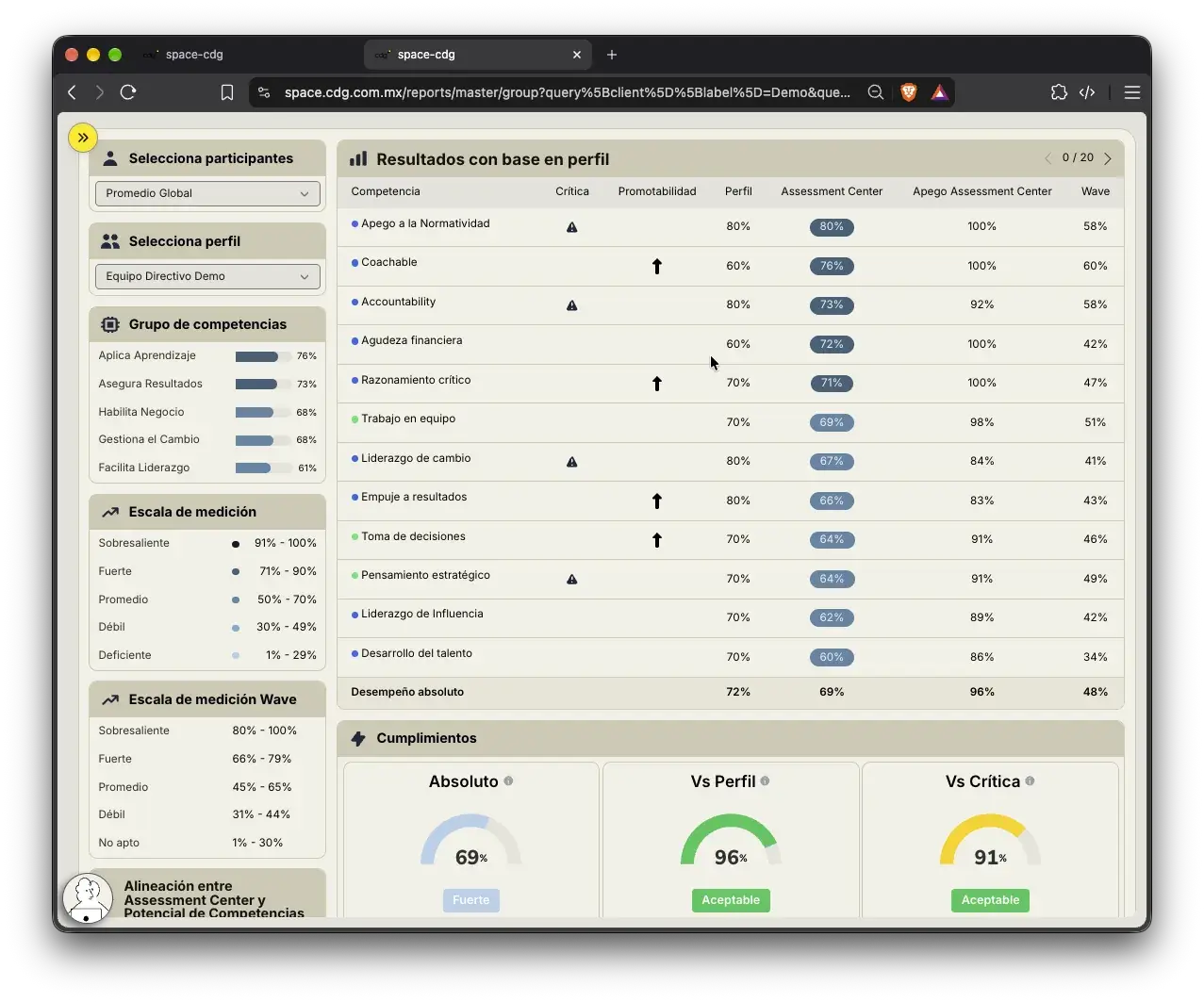Click the Fuerte badge under Absoluto

[x=471, y=900]
